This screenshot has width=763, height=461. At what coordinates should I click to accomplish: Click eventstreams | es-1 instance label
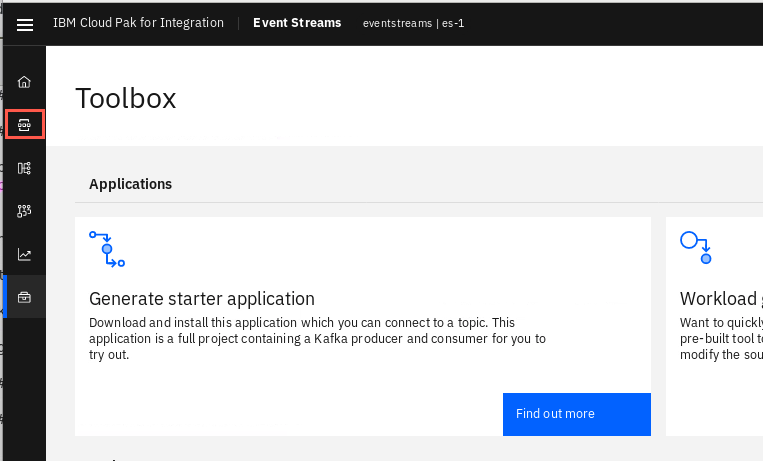click(413, 23)
